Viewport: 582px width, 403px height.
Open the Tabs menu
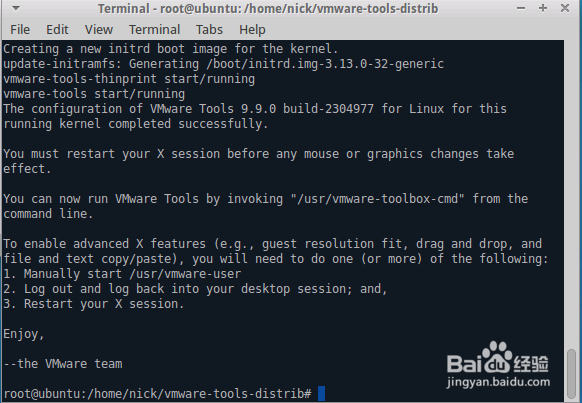(209, 30)
